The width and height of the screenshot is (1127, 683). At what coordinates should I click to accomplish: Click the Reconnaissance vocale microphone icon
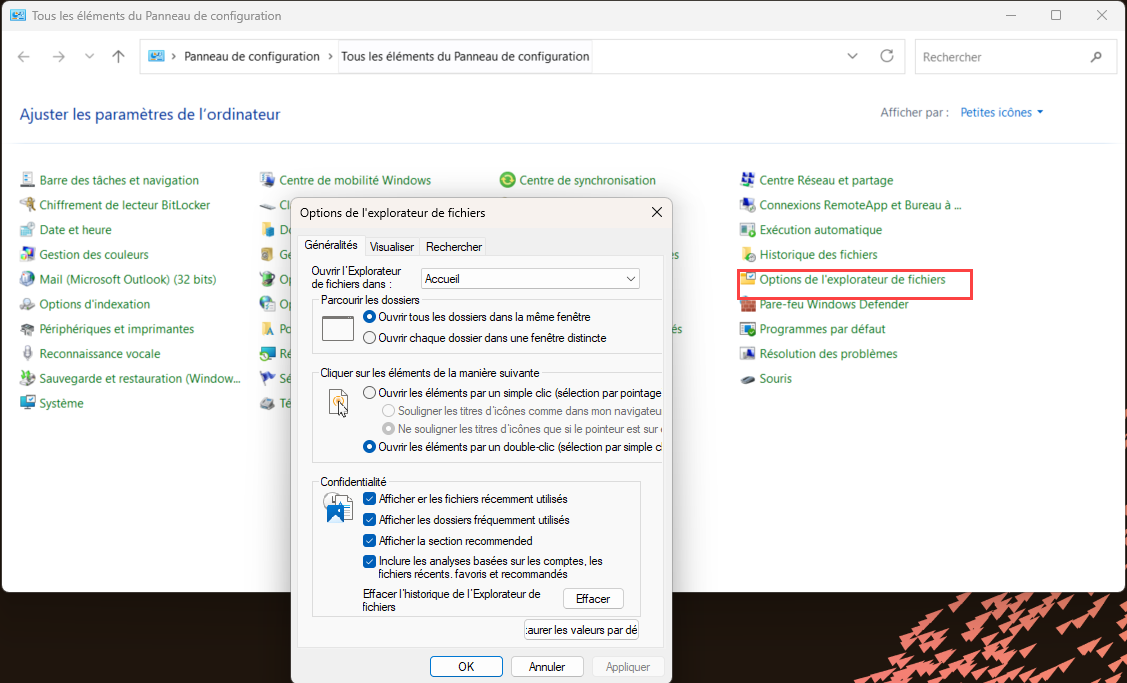click(27, 354)
